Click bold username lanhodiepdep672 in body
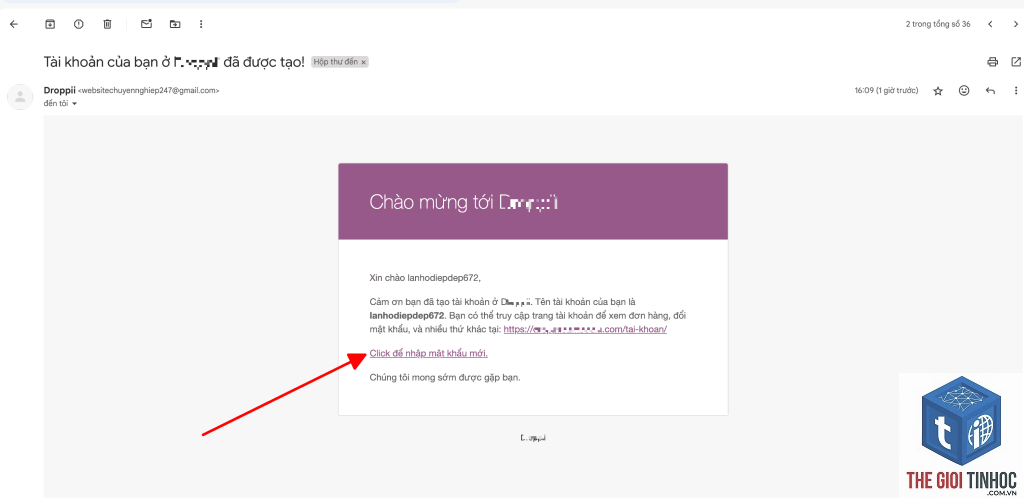 pos(407,316)
